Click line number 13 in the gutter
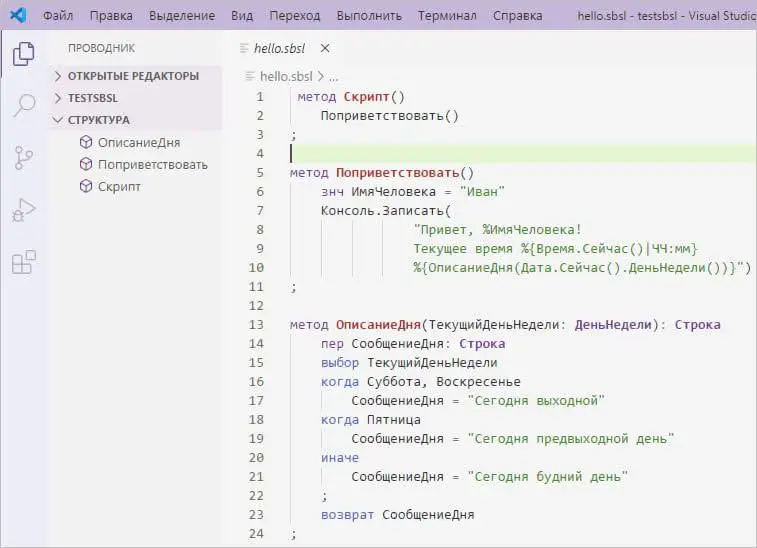The width and height of the screenshot is (757, 548). [x=256, y=324]
